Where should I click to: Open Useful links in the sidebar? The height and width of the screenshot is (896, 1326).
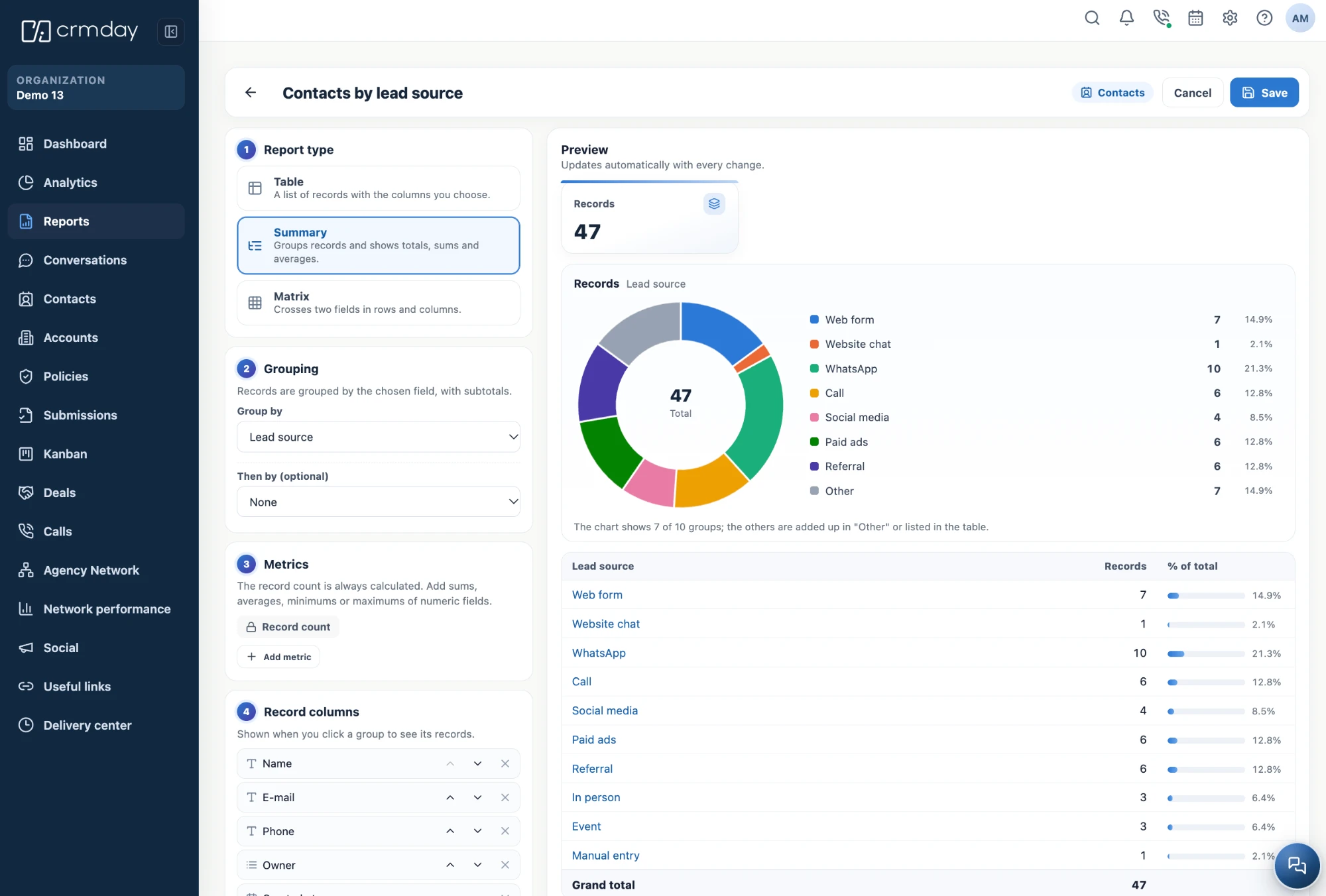96,687
